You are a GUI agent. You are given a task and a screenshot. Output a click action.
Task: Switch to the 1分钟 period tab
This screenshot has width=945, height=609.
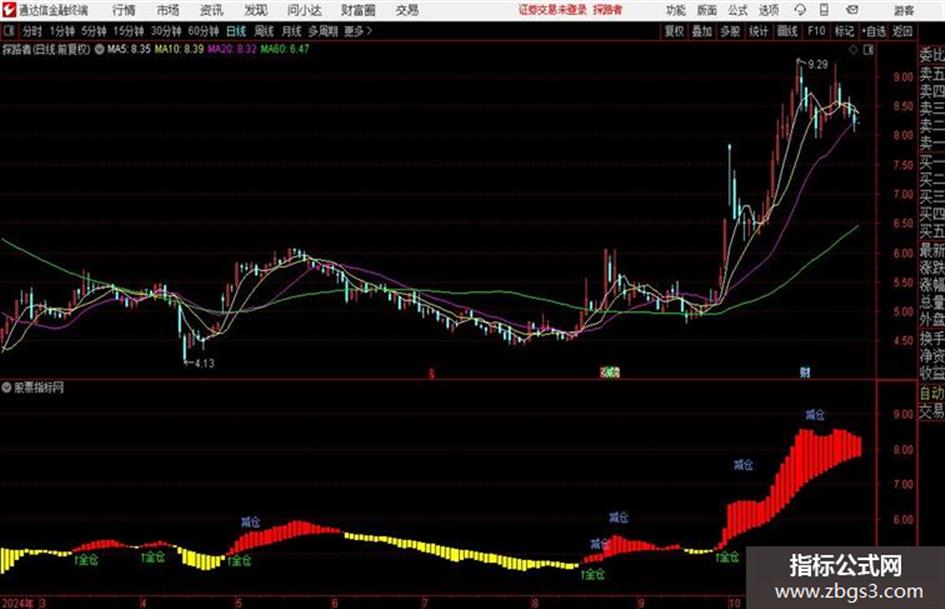(x=61, y=31)
